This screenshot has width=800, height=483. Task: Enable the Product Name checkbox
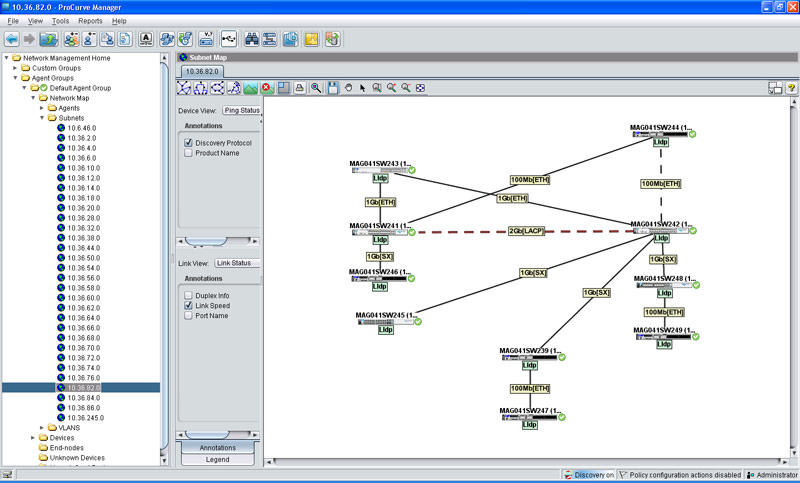pos(188,153)
